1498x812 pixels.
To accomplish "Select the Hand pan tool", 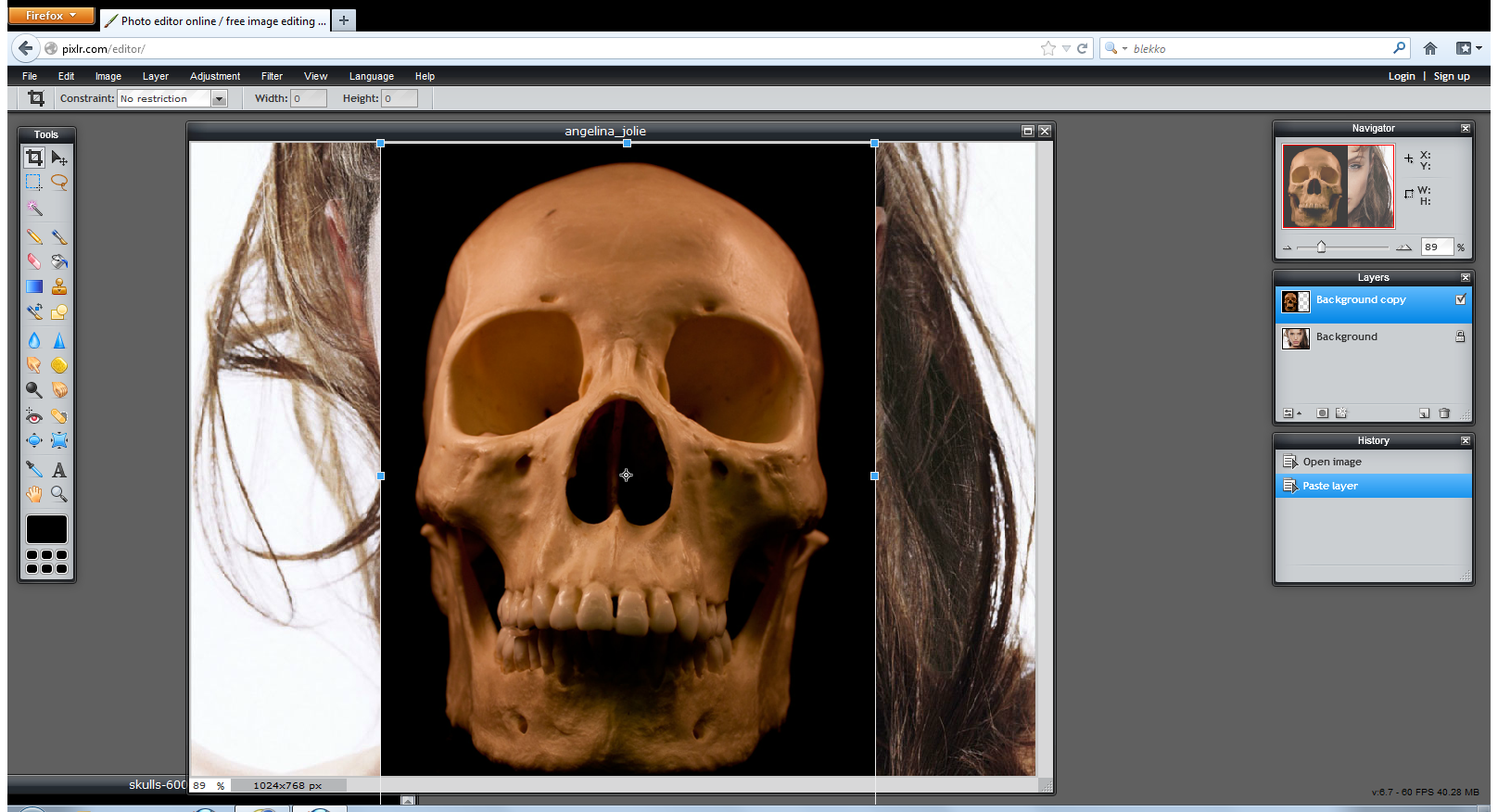I will 34,494.
